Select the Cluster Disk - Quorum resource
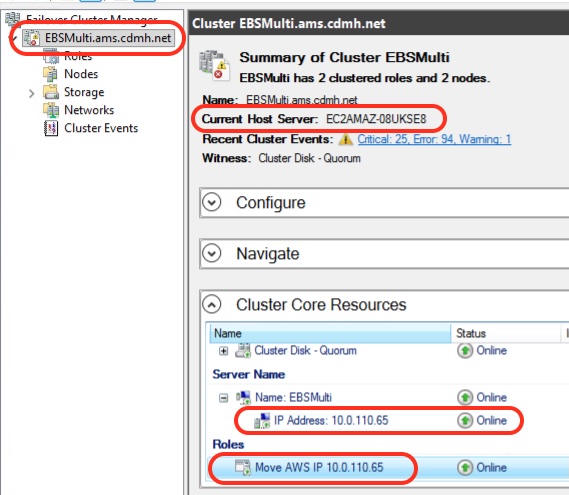The width and height of the screenshot is (569, 495). pyautogui.click(x=305, y=351)
